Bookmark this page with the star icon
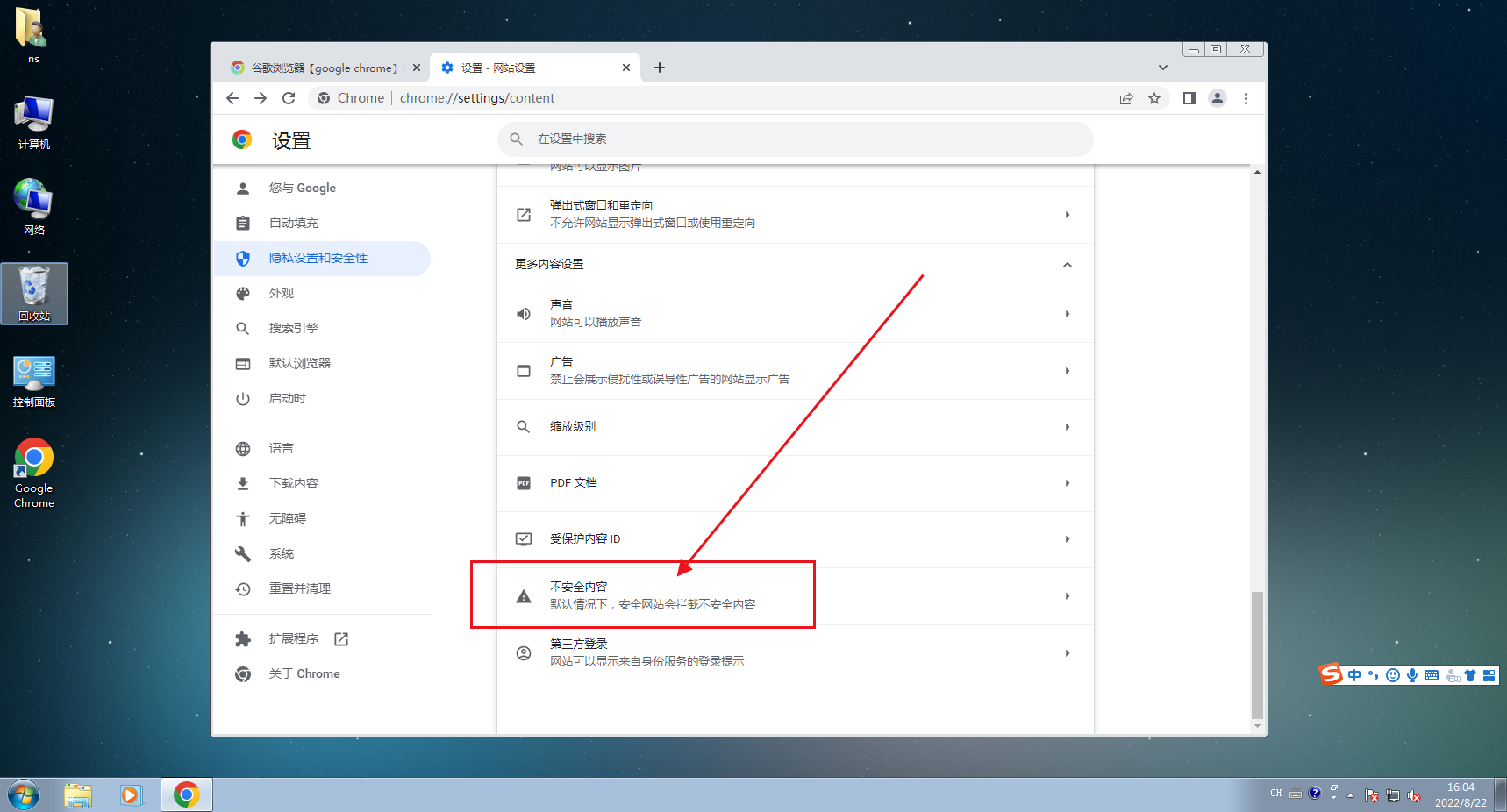 [1154, 98]
